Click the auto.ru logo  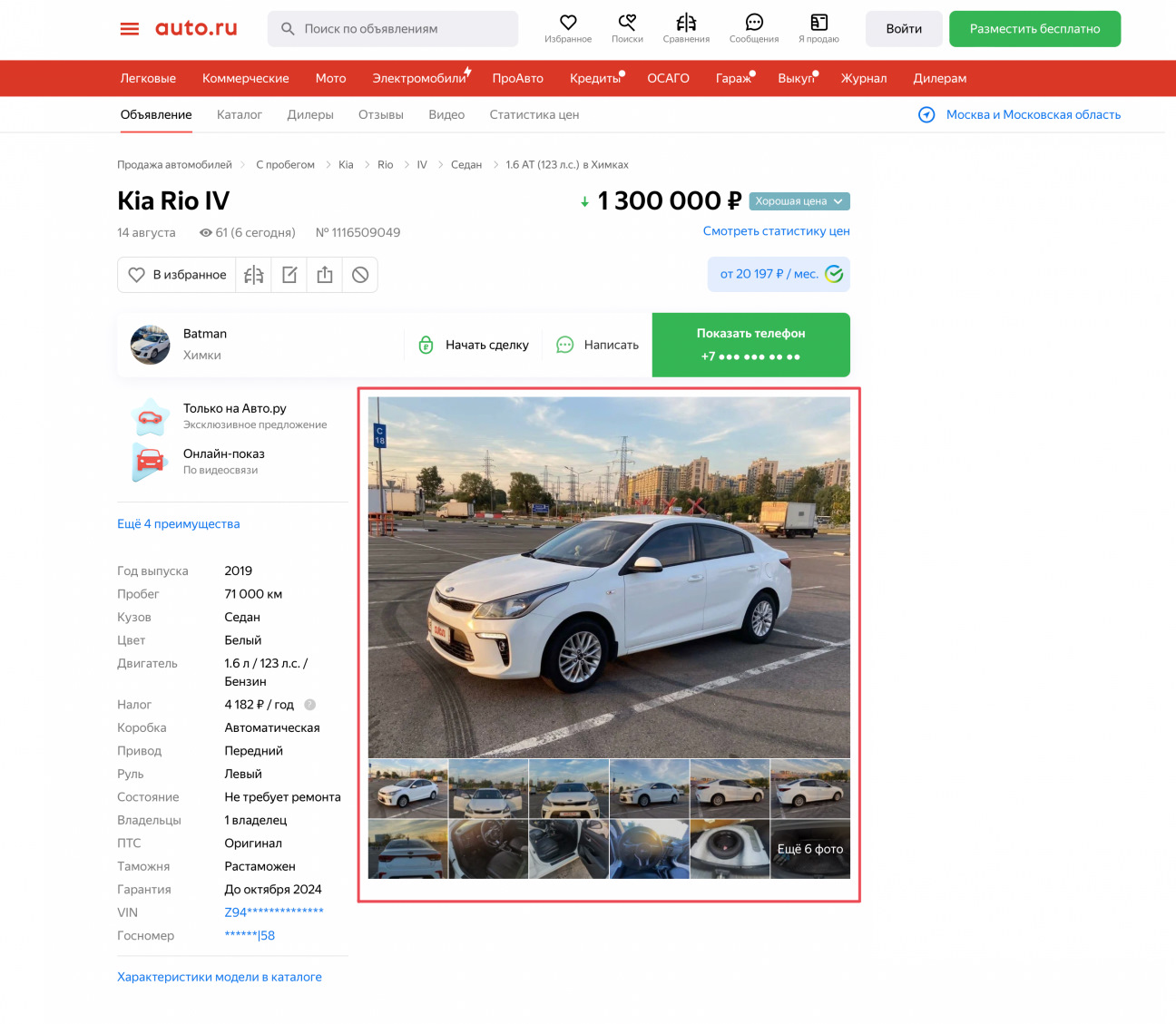click(x=196, y=28)
